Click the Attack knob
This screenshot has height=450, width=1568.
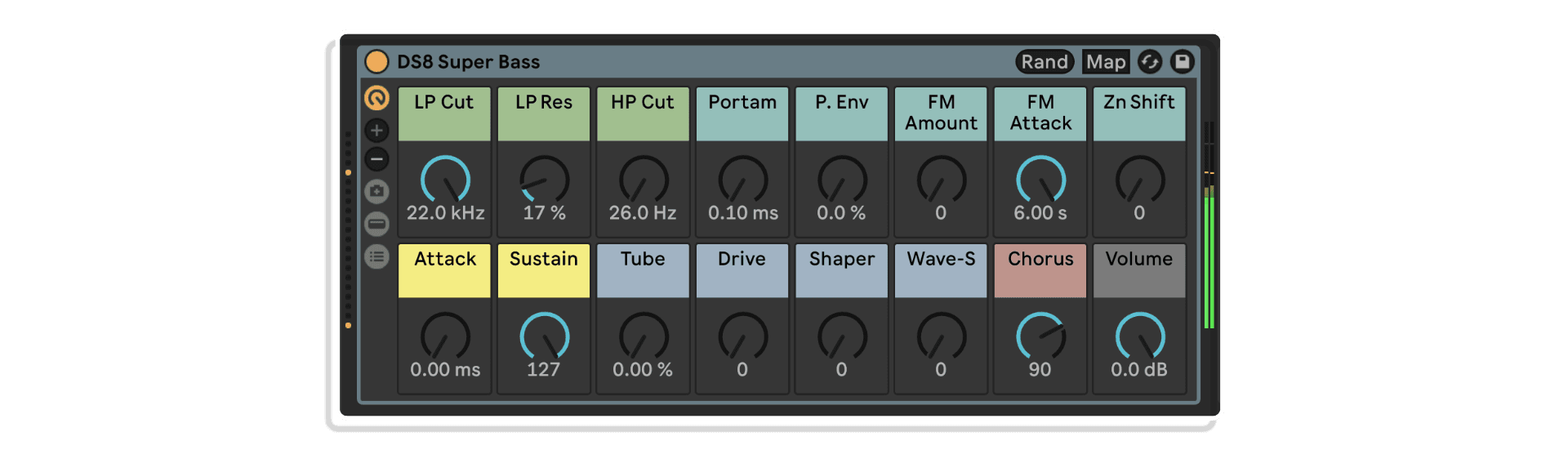pyautogui.click(x=445, y=336)
